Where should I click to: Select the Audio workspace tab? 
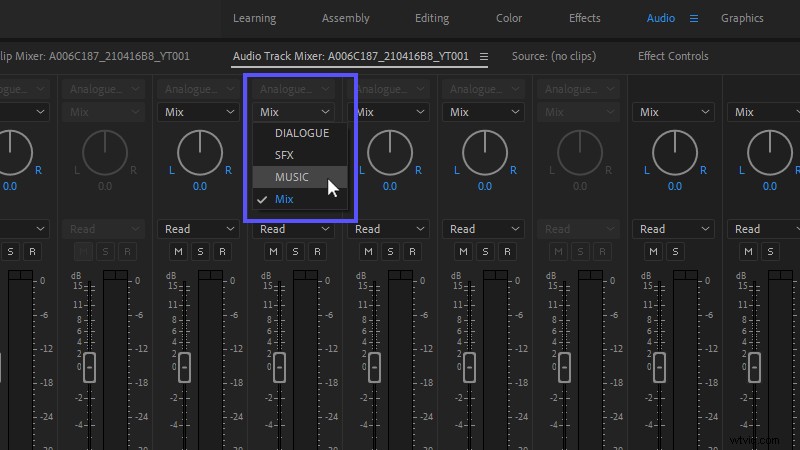pos(661,18)
